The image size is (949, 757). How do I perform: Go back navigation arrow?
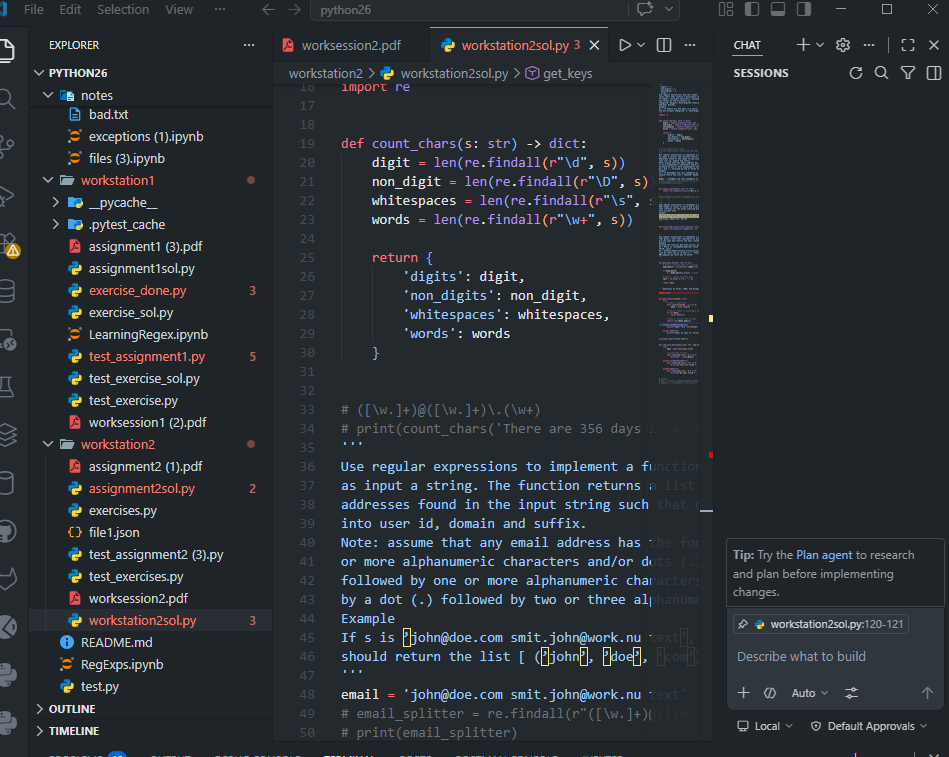pyautogui.click(x=268, y=10)
